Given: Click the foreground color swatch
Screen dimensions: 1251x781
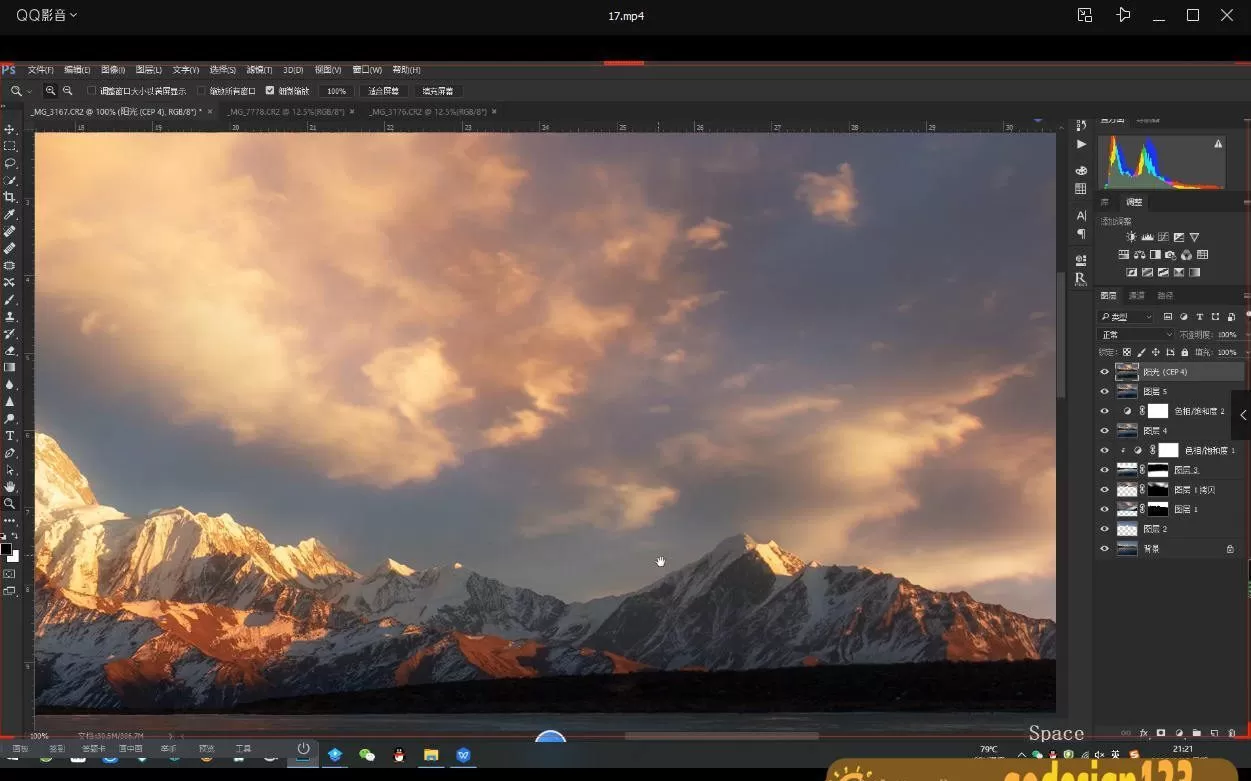Looking at the screenshot, I should (6, 549).
